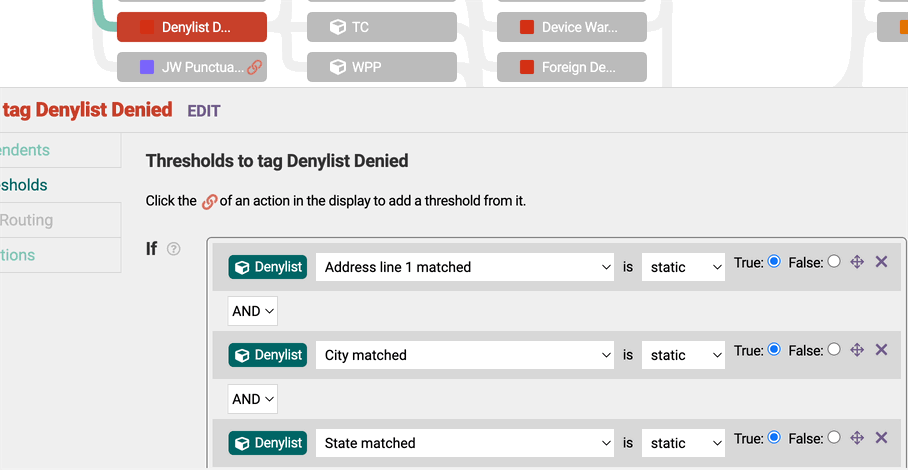Expand the first AND operator dropdown
Viewport: 908px width, 470px height.
pyautogui.click(x=252, y=311)
